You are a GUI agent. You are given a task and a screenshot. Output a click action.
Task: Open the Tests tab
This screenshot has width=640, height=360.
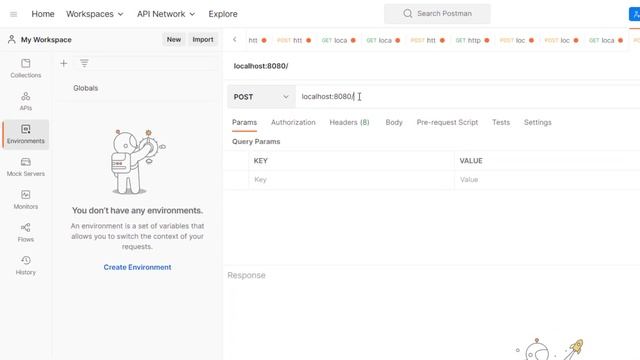(x=501, y=122)
